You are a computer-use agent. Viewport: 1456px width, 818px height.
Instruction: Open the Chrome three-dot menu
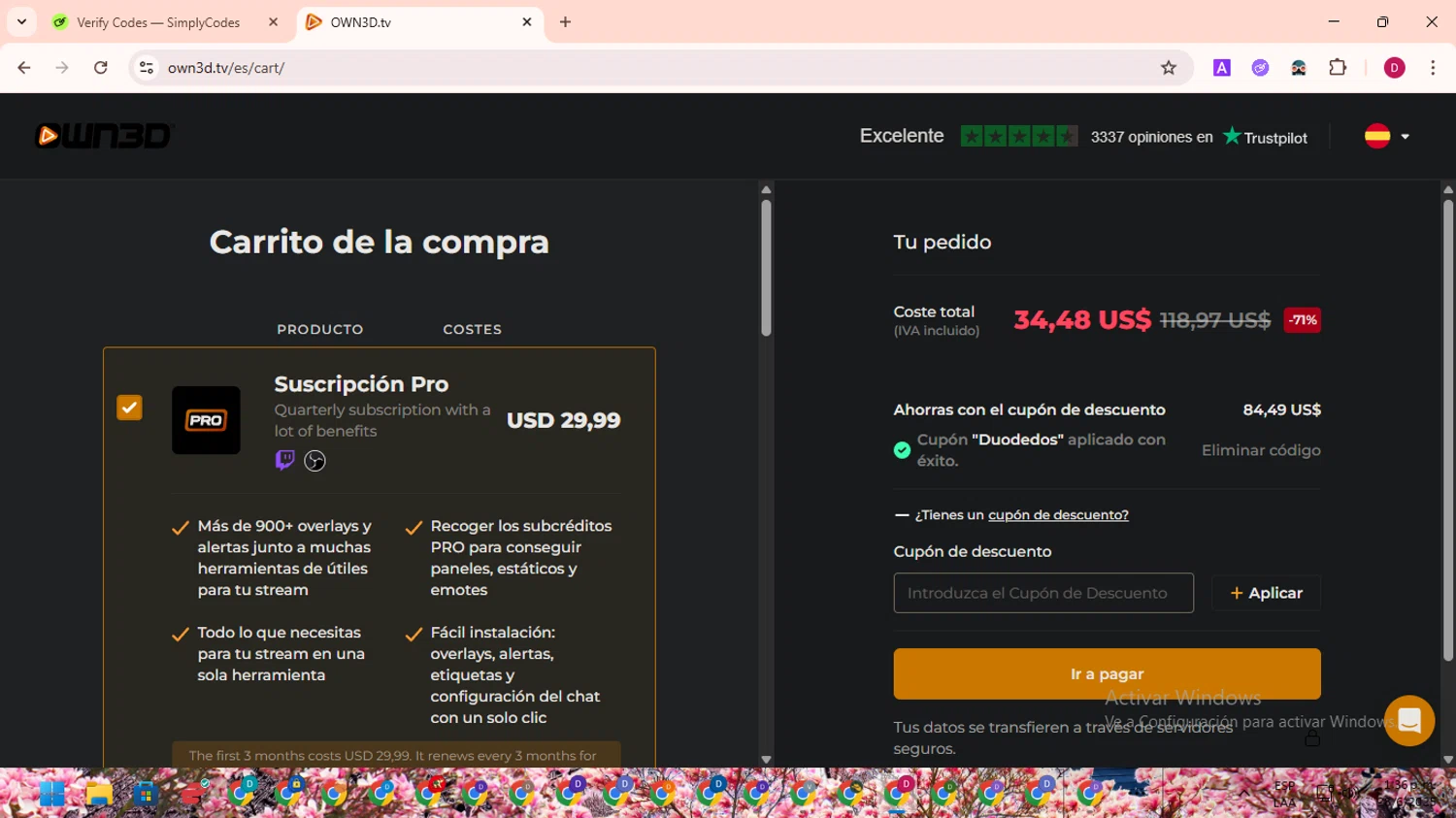(x=1433, y=68)
